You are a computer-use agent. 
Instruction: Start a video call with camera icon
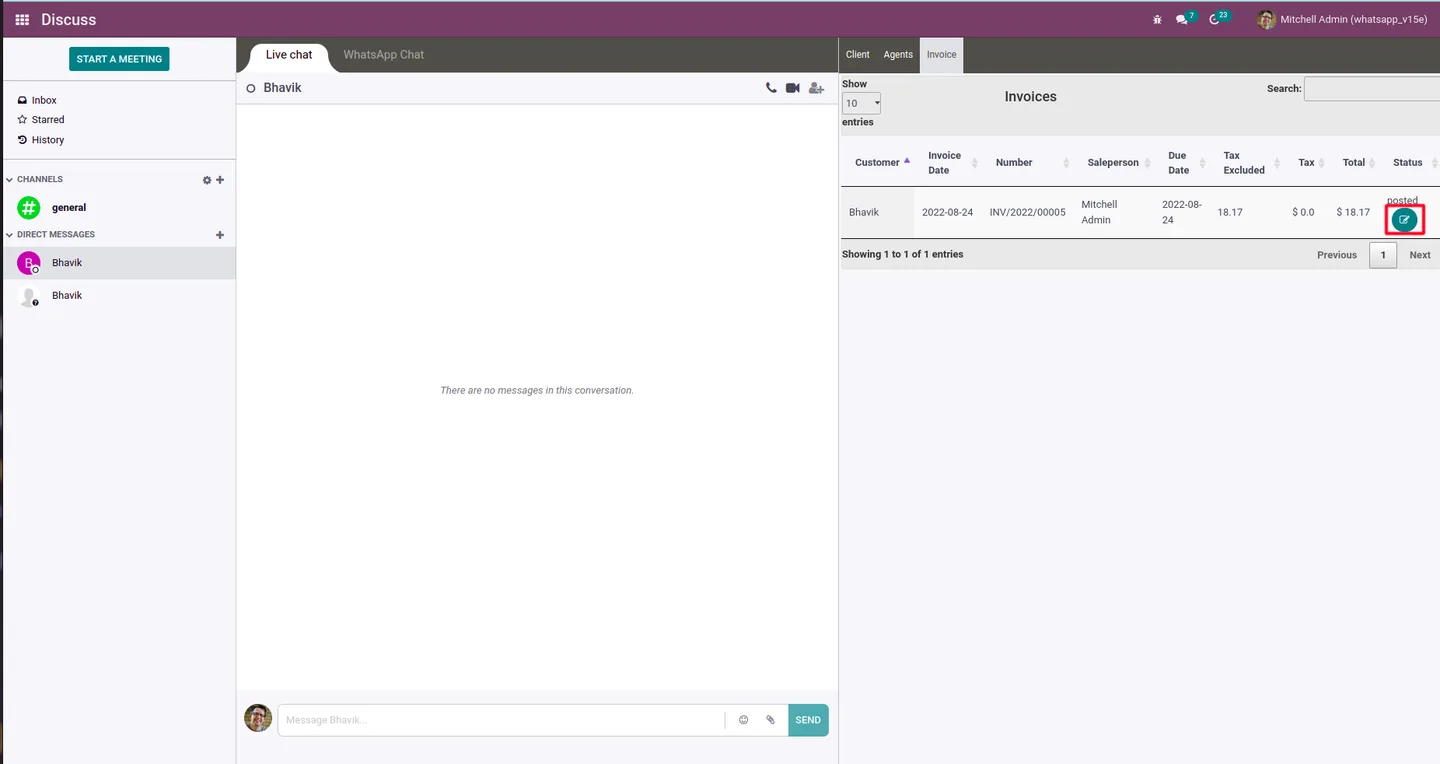tap(793, 88)
